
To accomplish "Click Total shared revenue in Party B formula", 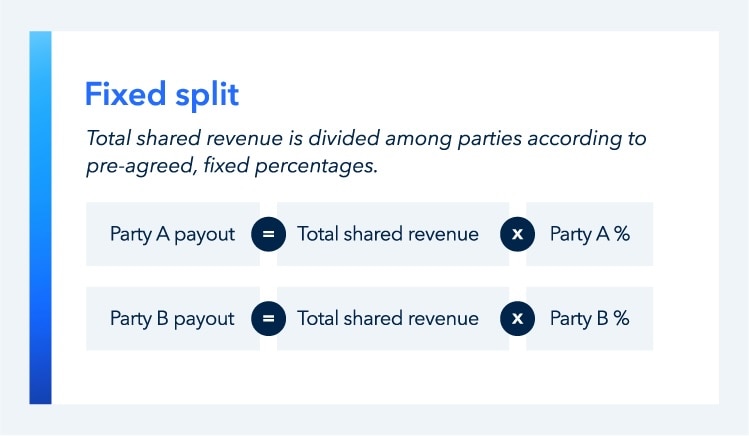I will tap(388, 319).
